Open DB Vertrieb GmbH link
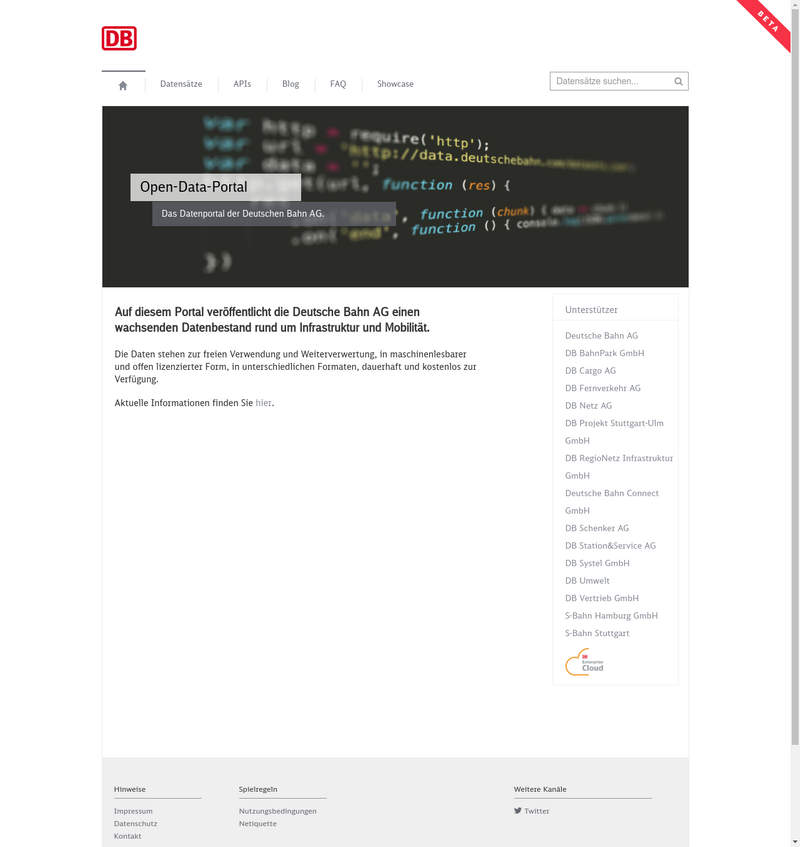 click(x=602, y=598)
